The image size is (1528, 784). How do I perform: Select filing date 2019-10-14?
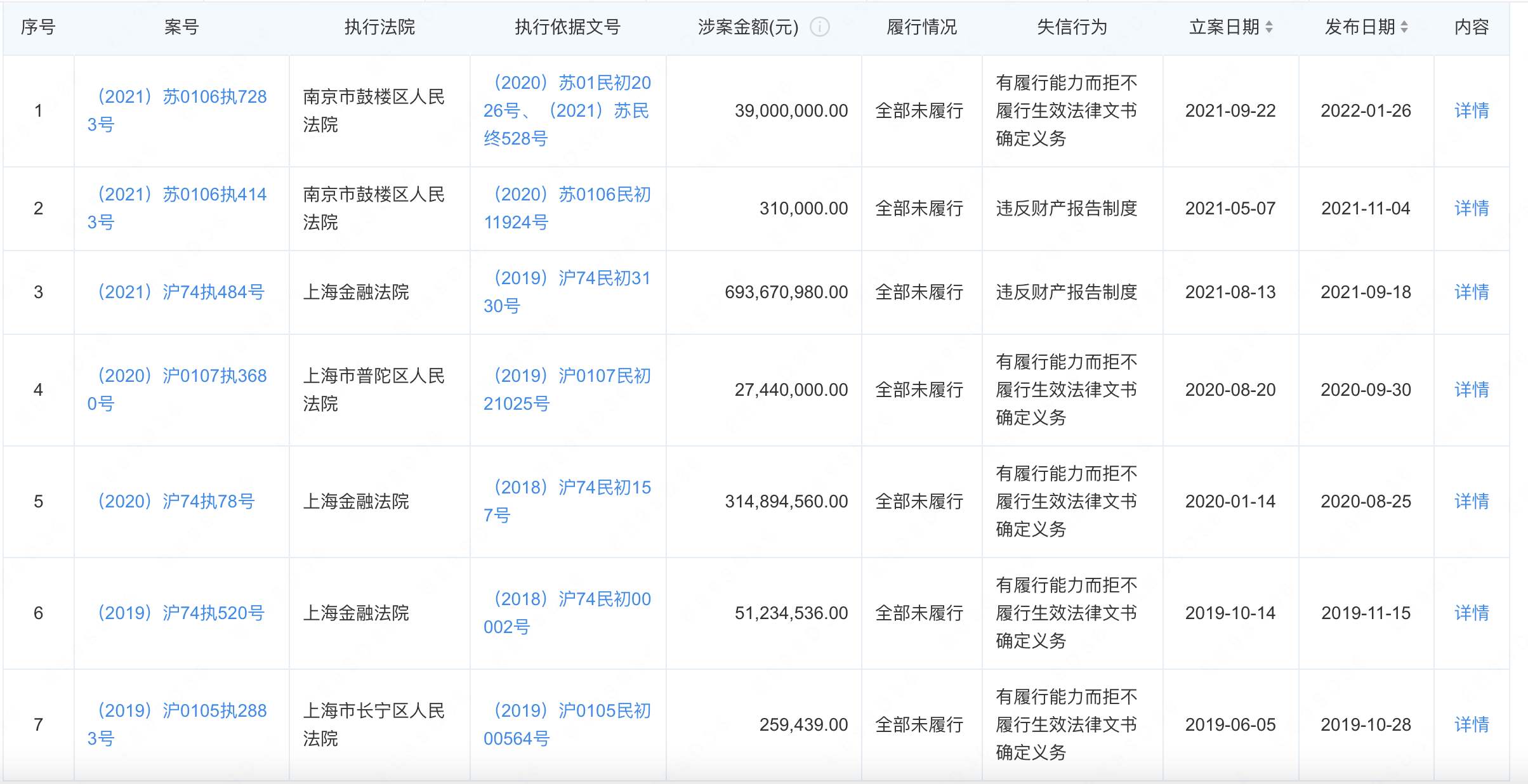pos(1230,613)
